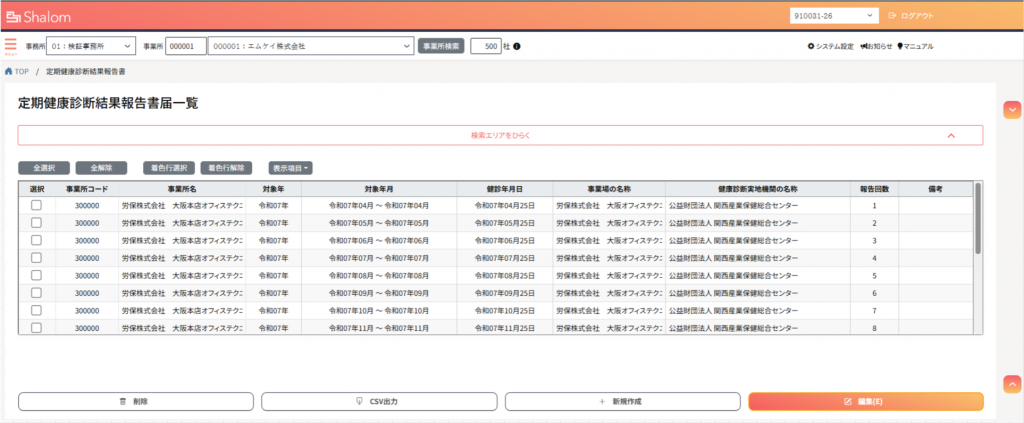Open 表示項目 column dropdown
This screenshot has width=1024, height=423.
(291, 168)
